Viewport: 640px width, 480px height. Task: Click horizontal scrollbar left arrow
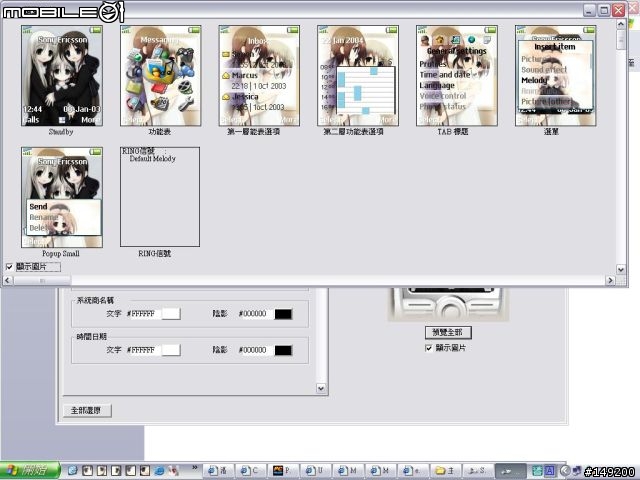coord(7,280)
